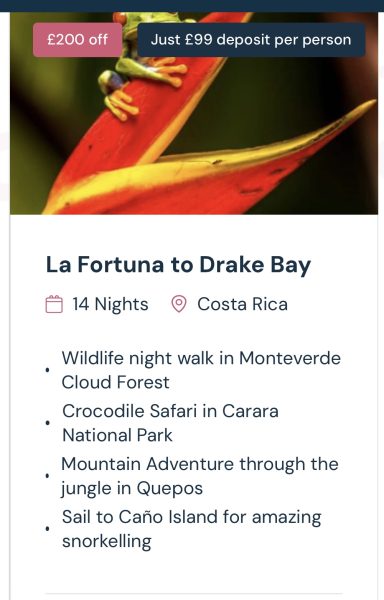Click the bullet before Sail to Caño Island
Viewport: 384px width, 600px height.
(47, 528)
